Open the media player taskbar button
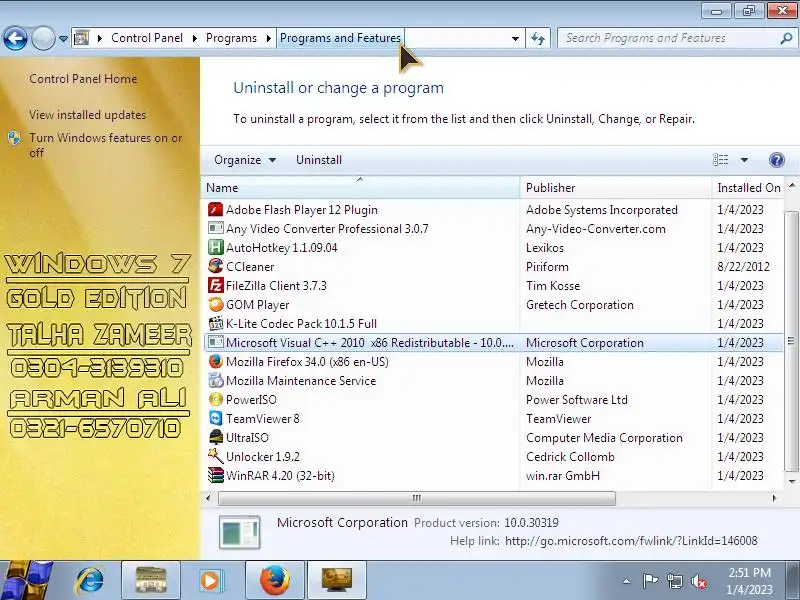 pyautogui.click(x=211, y=581)
